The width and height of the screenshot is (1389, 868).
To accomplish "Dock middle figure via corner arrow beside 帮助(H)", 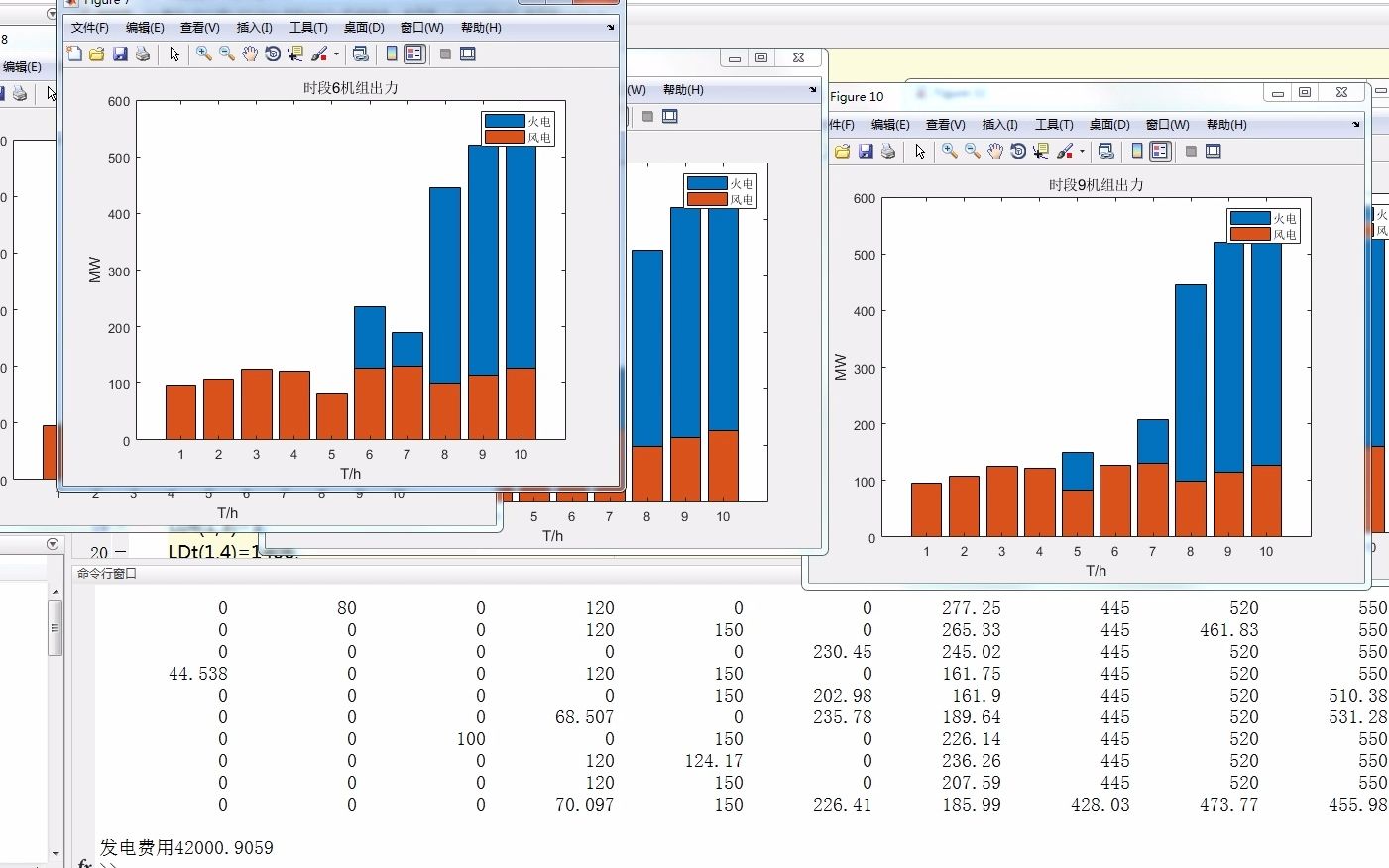I will (813, 90).
